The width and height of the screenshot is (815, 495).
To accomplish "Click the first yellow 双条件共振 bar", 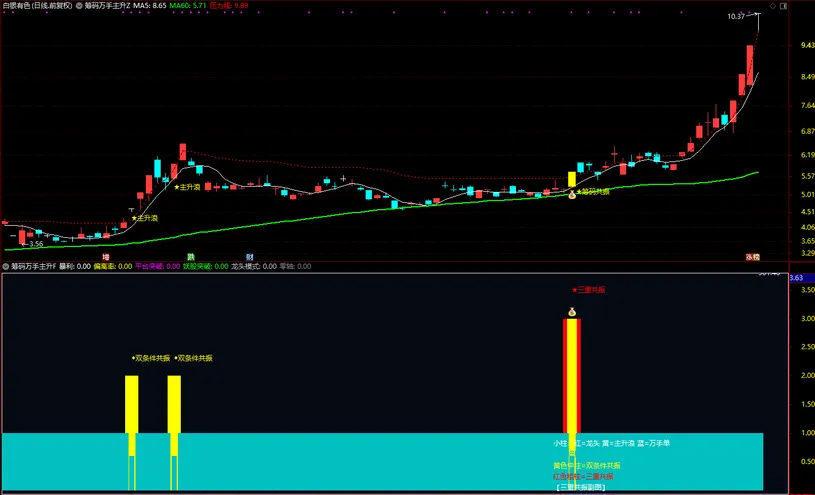I will [x=132, y=404].
